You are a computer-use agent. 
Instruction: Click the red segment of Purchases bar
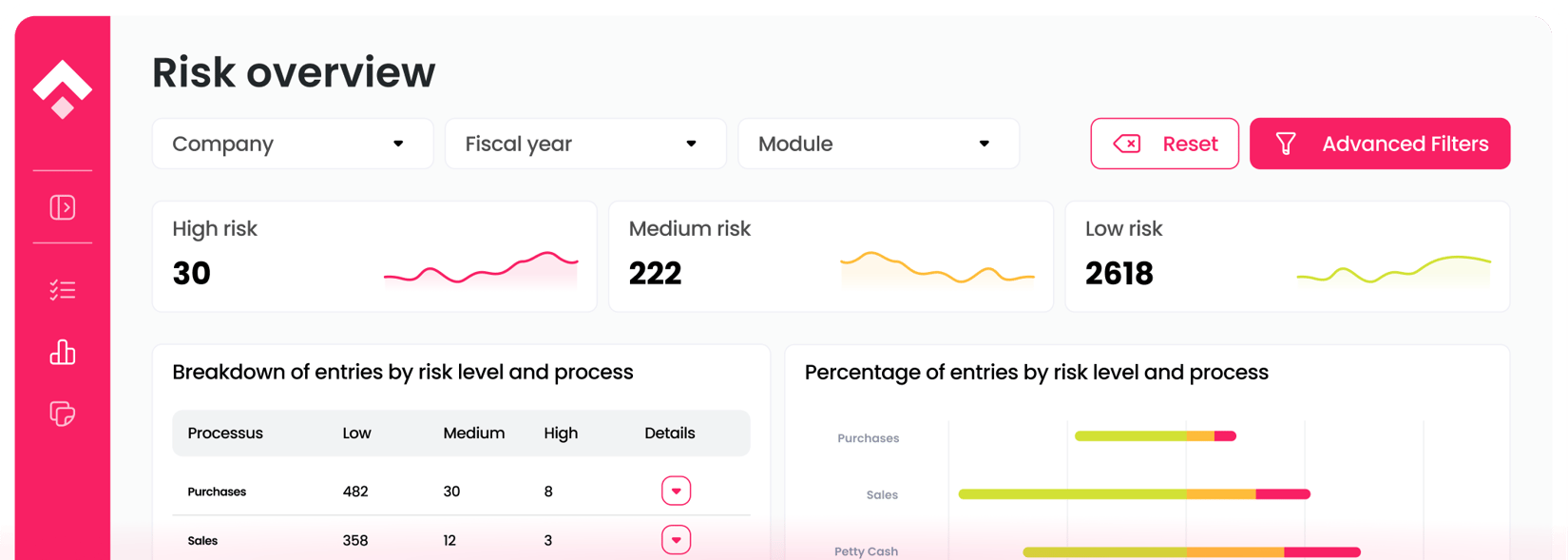point(1225,436)
